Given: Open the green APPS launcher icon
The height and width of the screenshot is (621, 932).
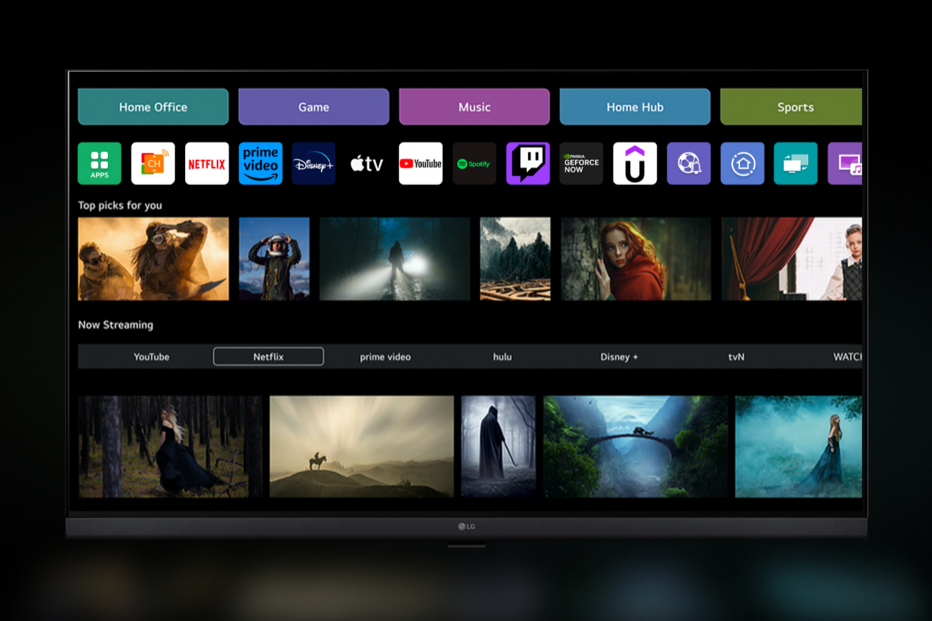Looking at the screenshot, I should tap(99, 164).
